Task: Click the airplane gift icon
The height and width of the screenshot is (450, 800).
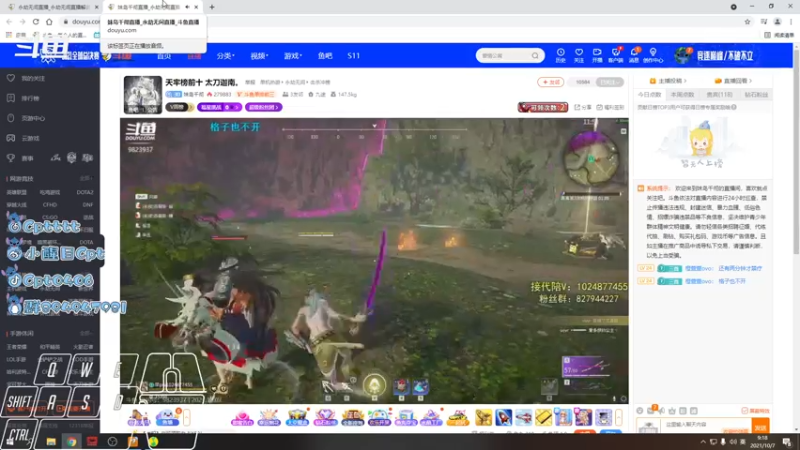Action: tap(523, 417)
